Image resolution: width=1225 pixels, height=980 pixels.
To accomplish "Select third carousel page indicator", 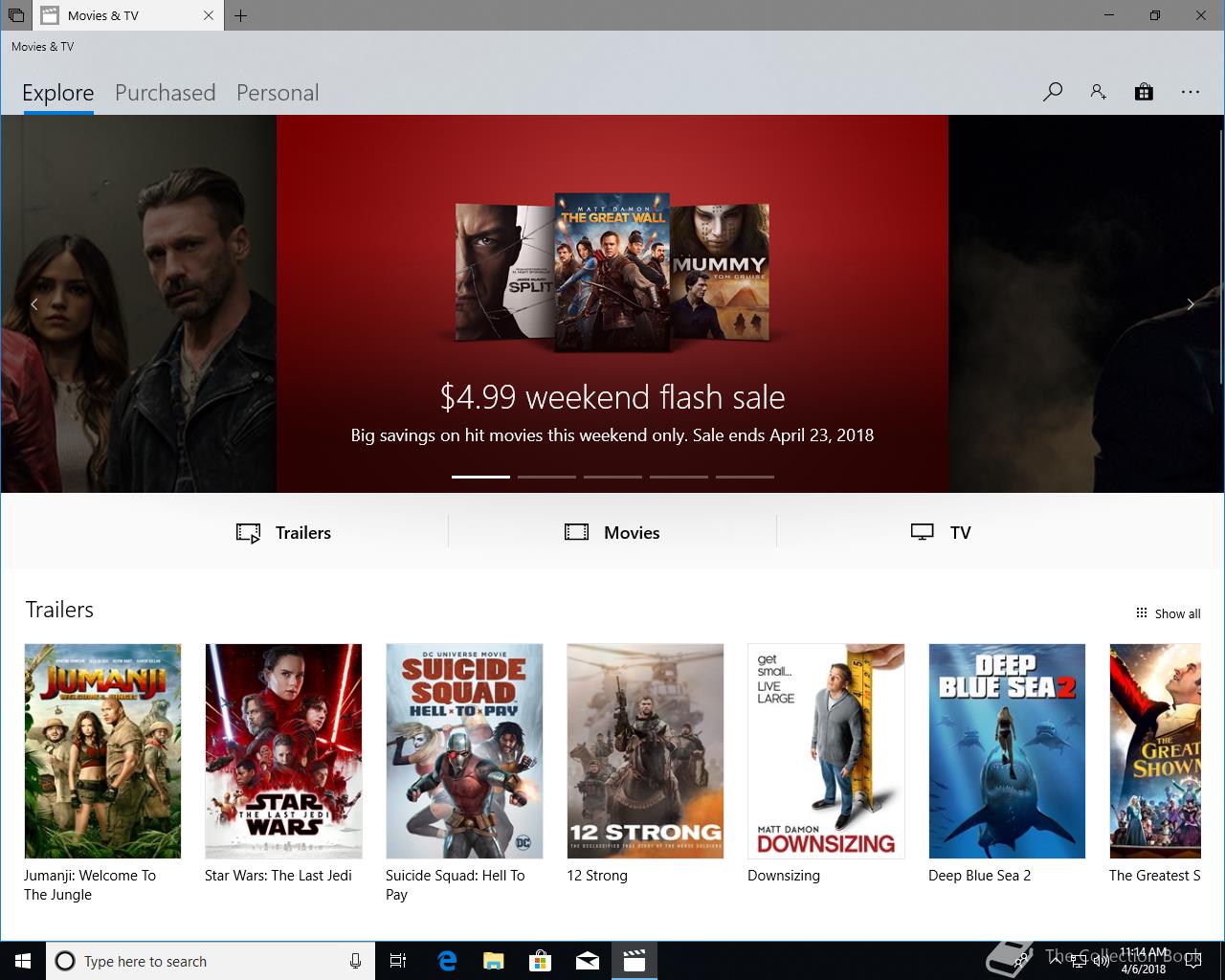I will [612, 477].
